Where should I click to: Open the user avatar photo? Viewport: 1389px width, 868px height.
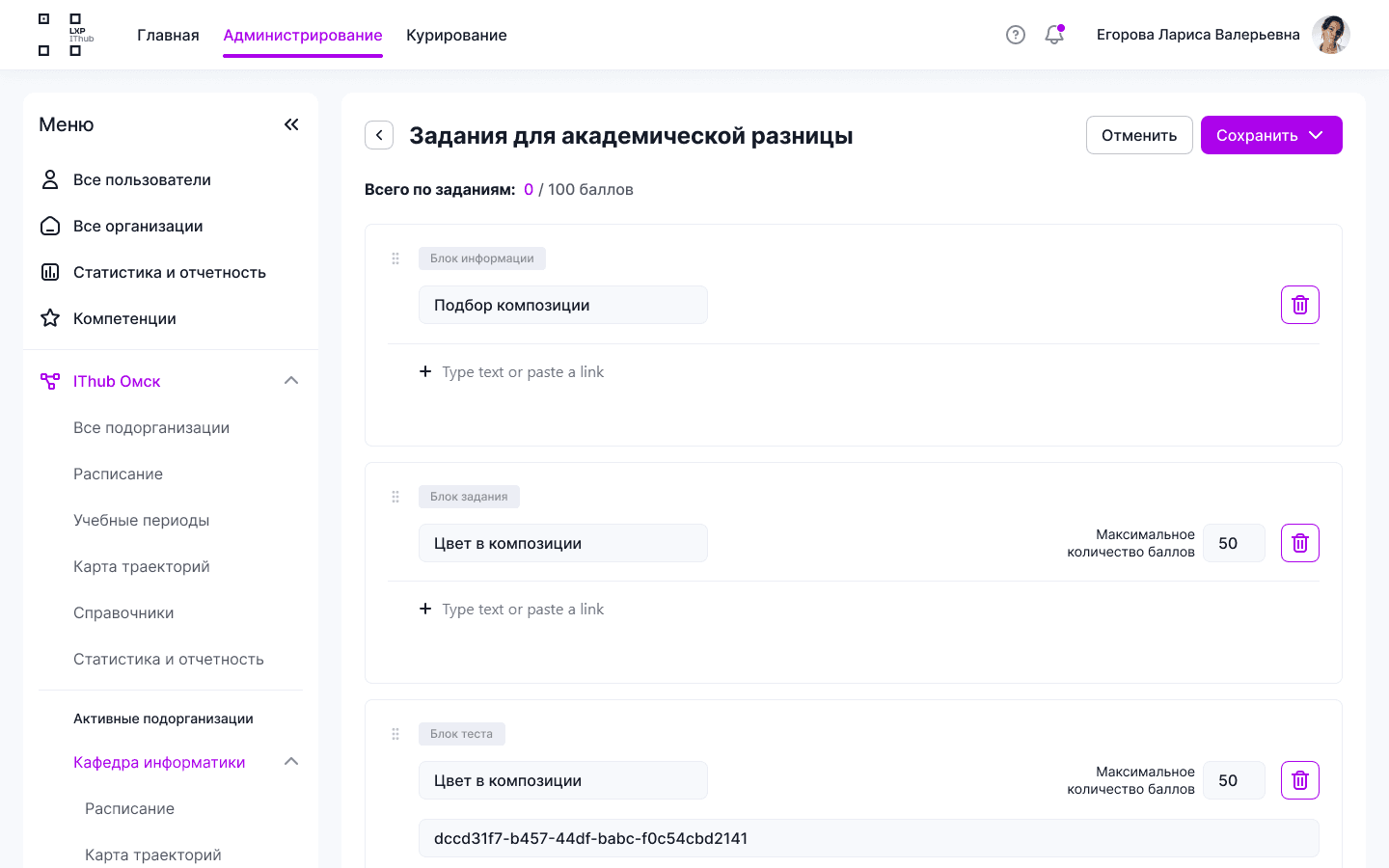(x=1331, y=35)
